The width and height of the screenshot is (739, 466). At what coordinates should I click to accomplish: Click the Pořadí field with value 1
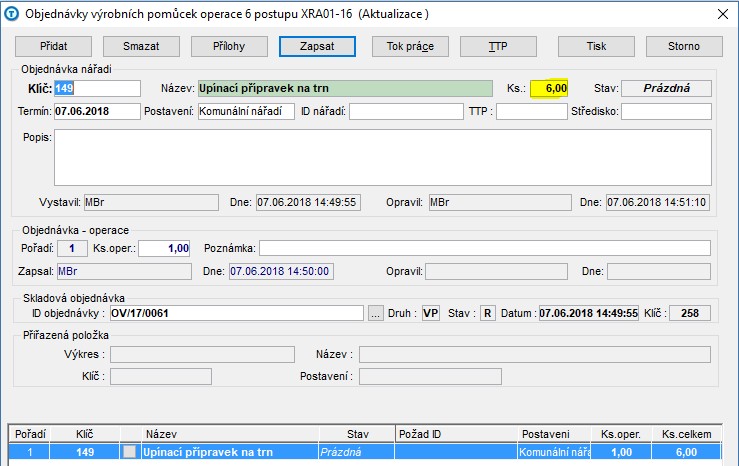[x=72, y=248]
